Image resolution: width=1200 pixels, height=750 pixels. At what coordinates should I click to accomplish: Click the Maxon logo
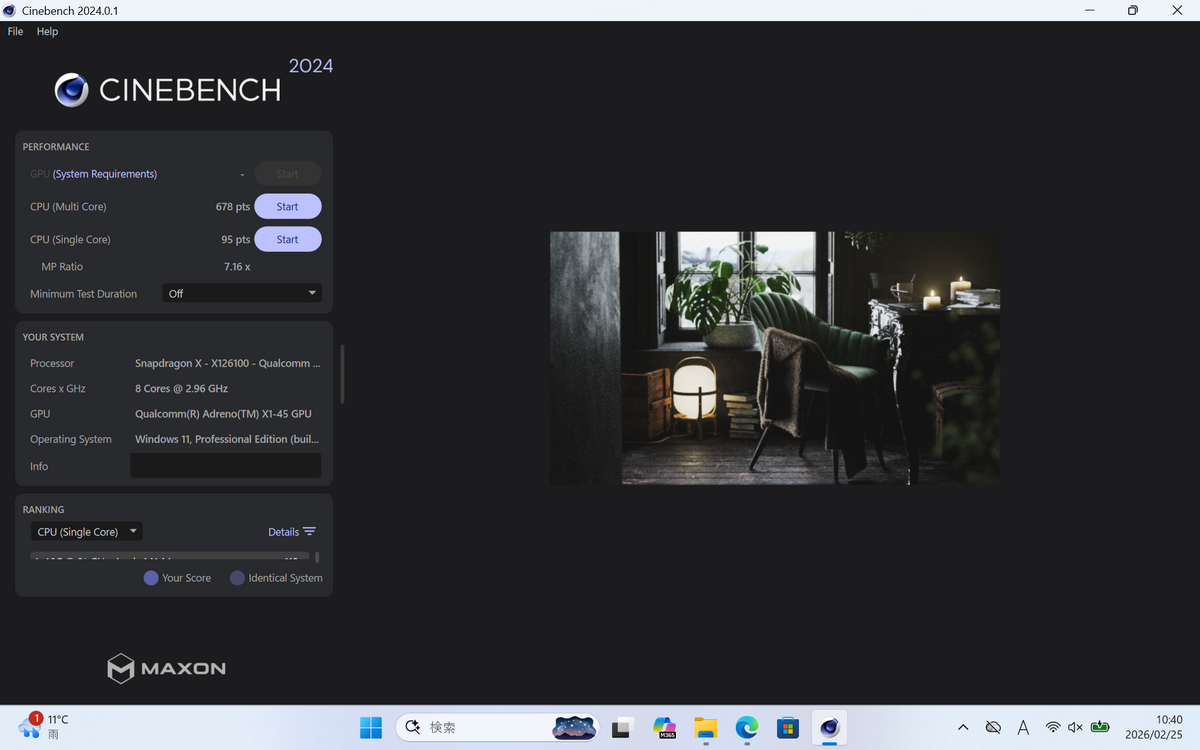(x=167, y=668)
